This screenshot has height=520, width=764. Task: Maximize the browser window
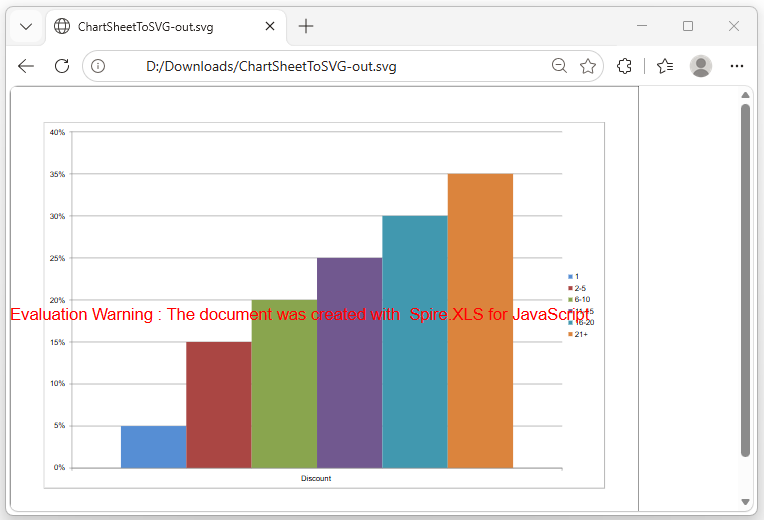tap(688, 26)
